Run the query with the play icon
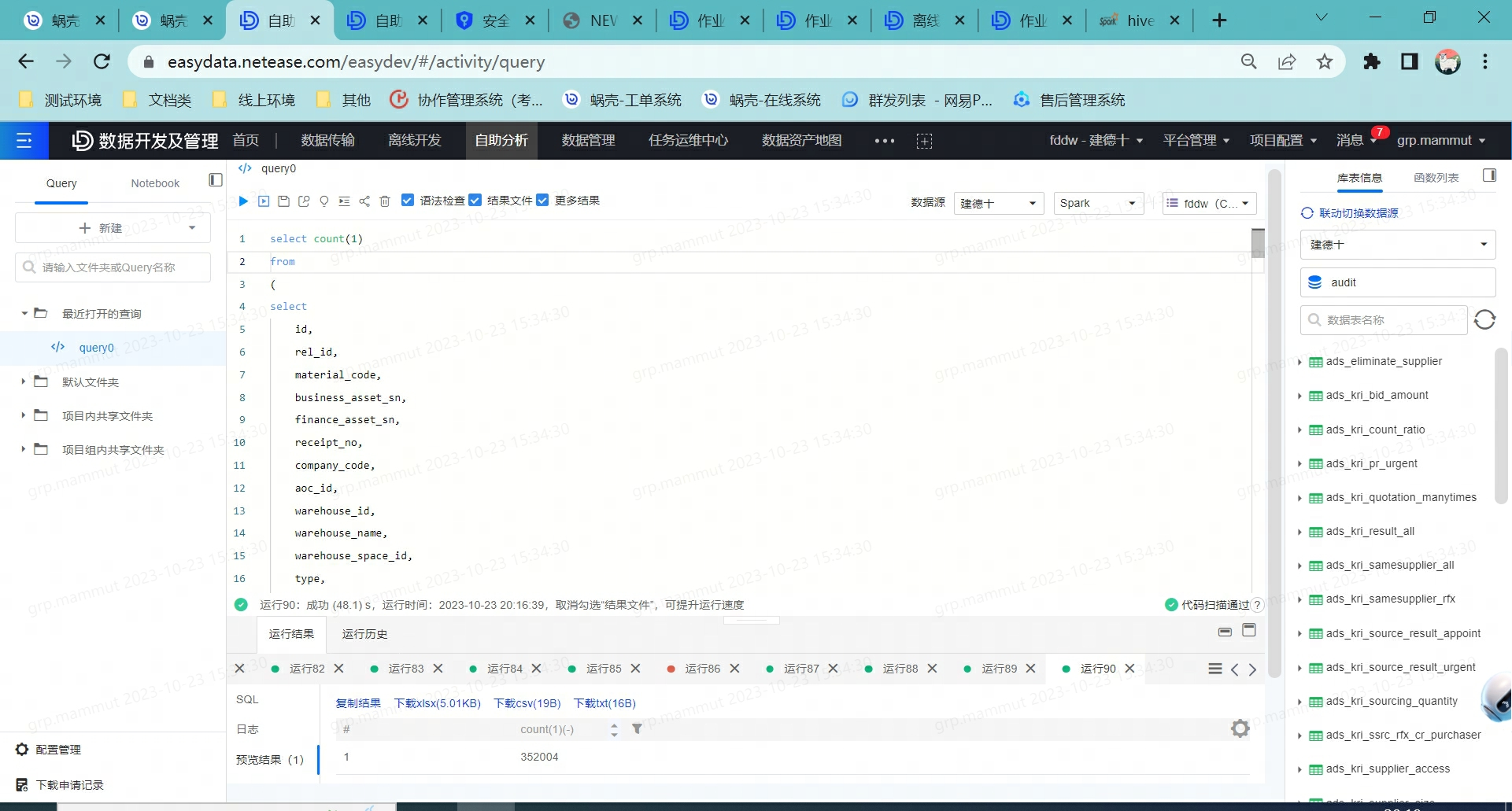1512x811 pixels. coord(243,201)
